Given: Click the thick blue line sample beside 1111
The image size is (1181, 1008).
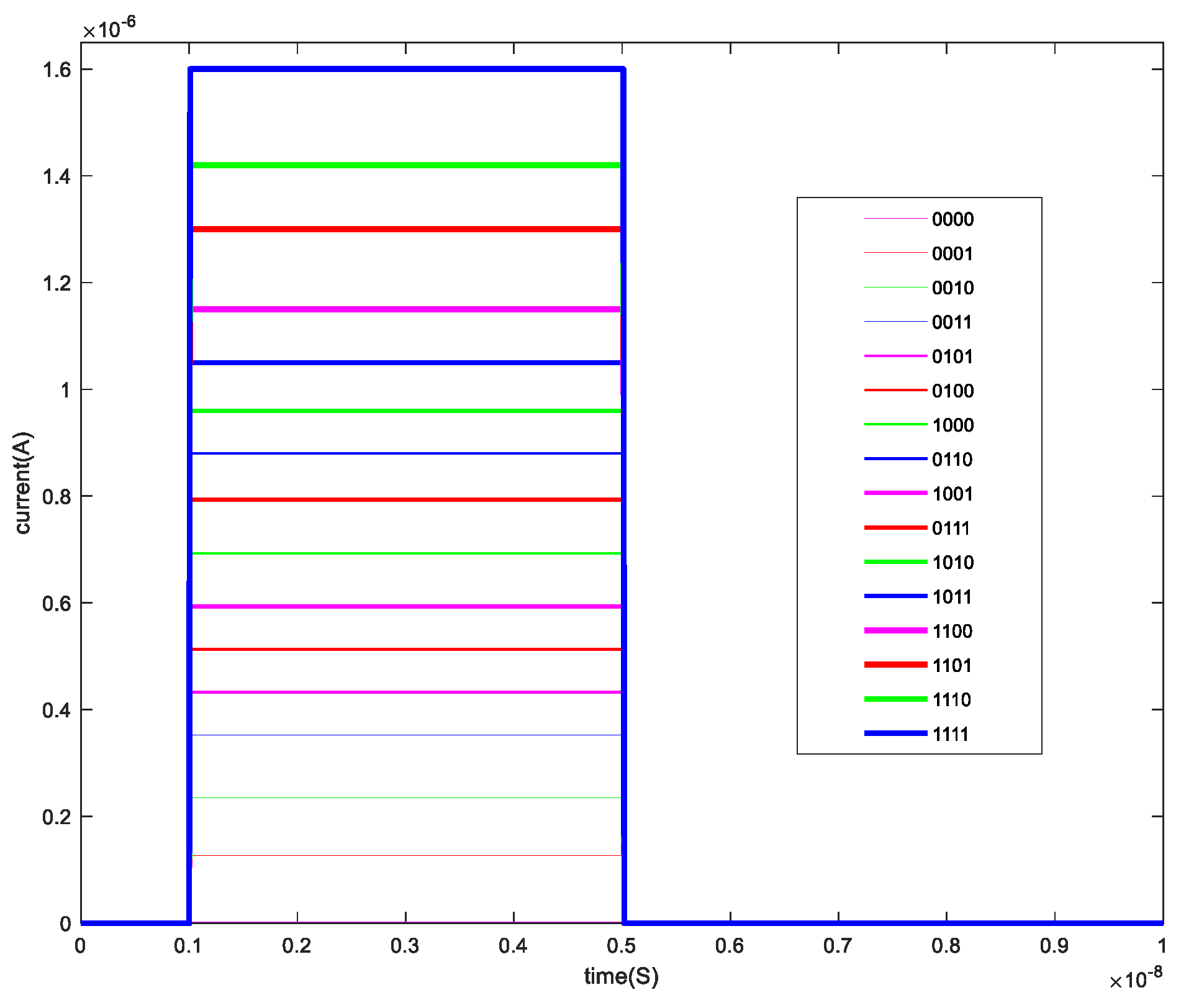Looking at the screenshot, I should [x=895, y=734].
